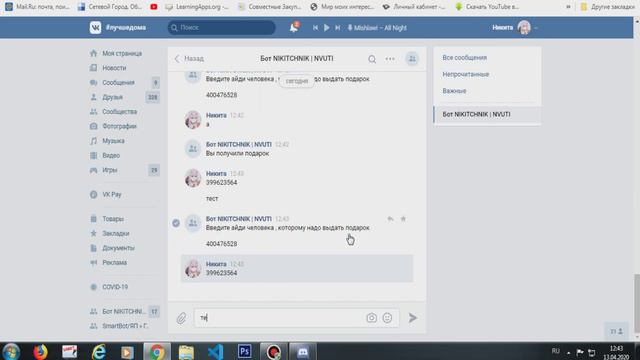Image resolution: width=640 pixels, height=360 pixels.
Task: Click the Windows Start button
Action: 11,351
